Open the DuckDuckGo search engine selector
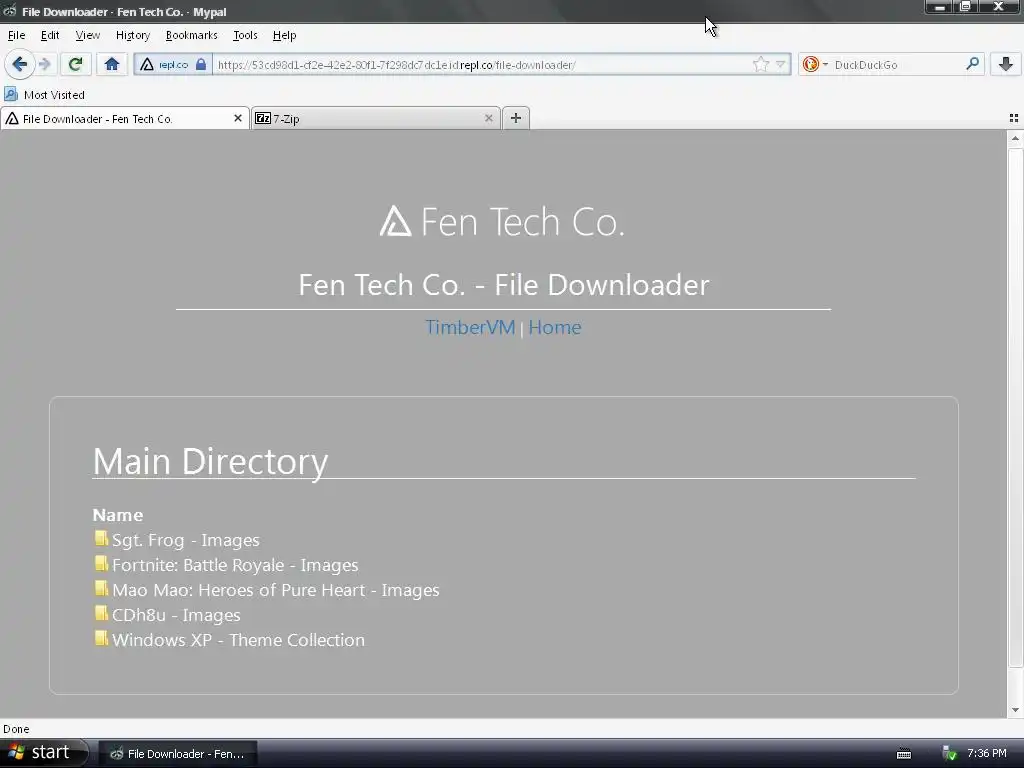Screen dimensions: 1024x768 (x=814, y=65)
